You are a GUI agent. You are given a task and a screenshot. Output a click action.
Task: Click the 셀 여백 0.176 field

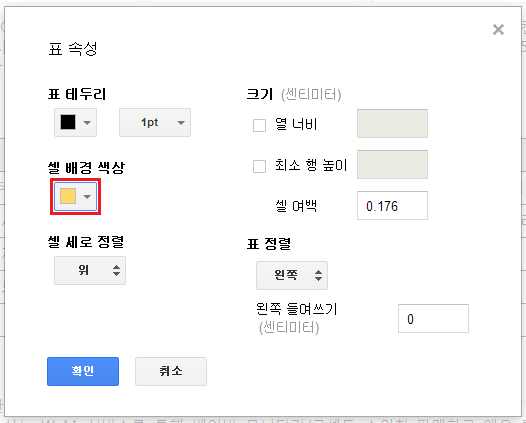click(392, 205)
